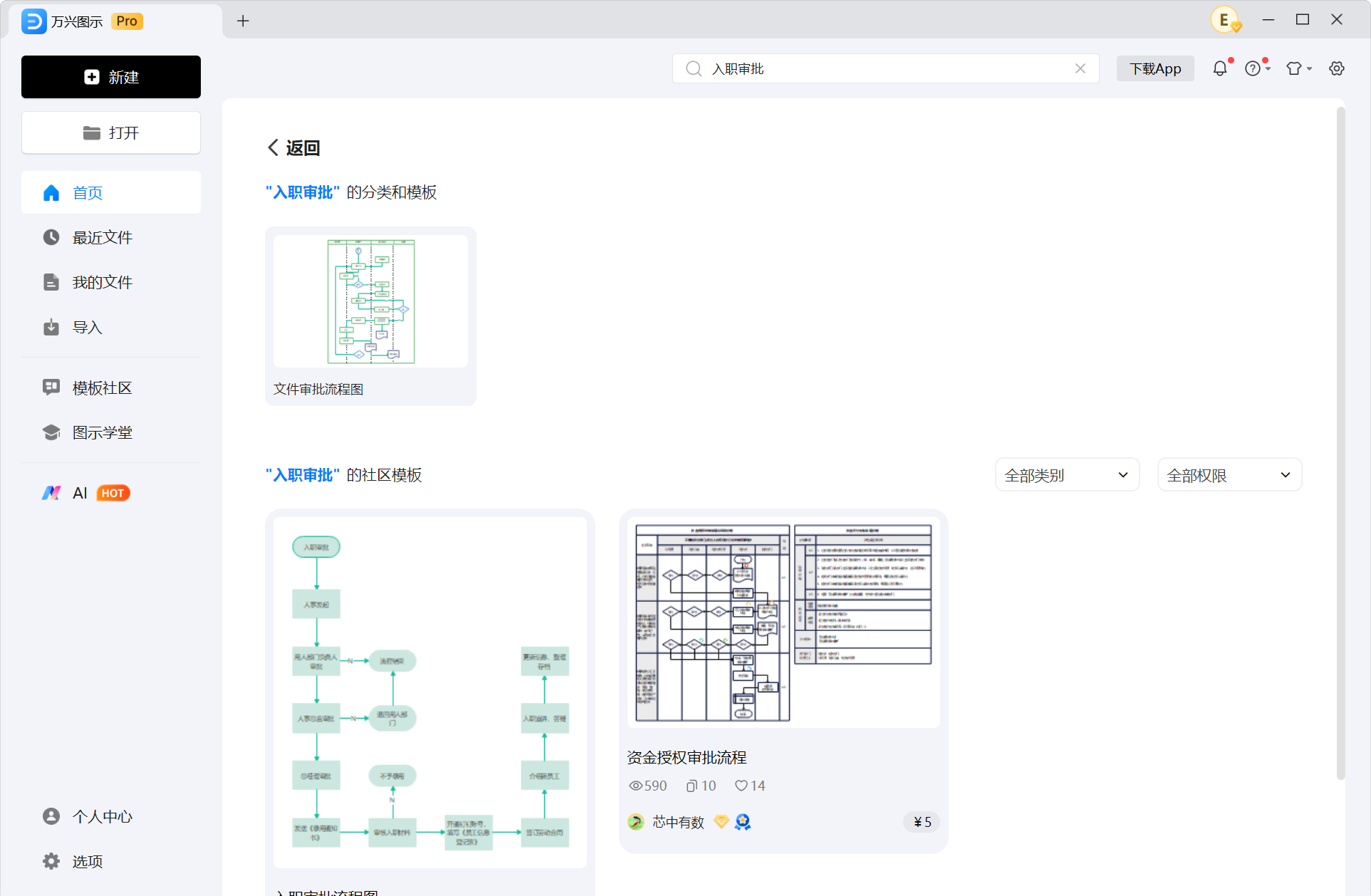This screenshot has width=1371, height=896.
Task: Click the plus icon on 新建 button
Action: coord(92,77)
